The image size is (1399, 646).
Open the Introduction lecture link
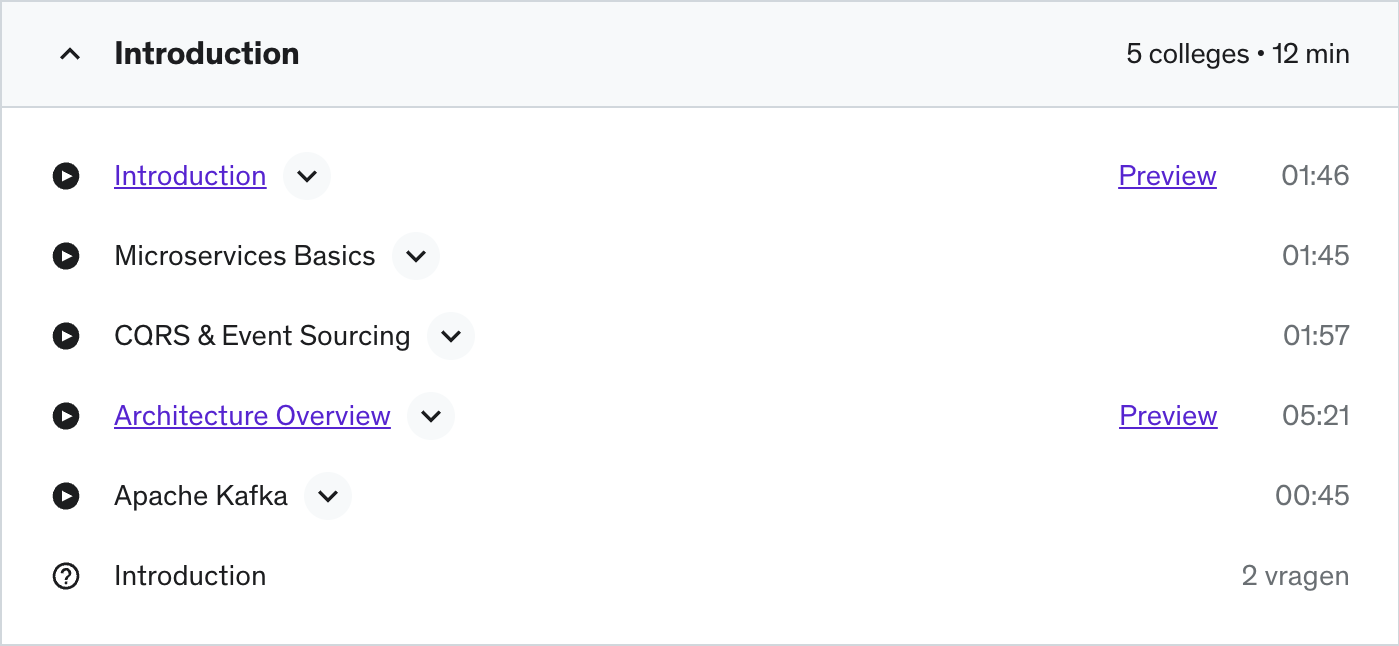click(x=190, y=176)
